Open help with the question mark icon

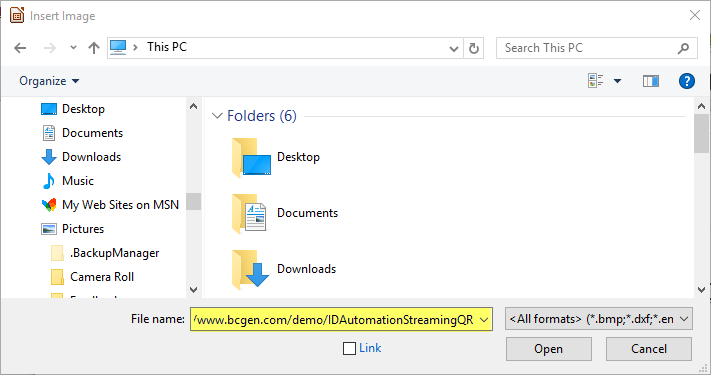pos(687,81)
